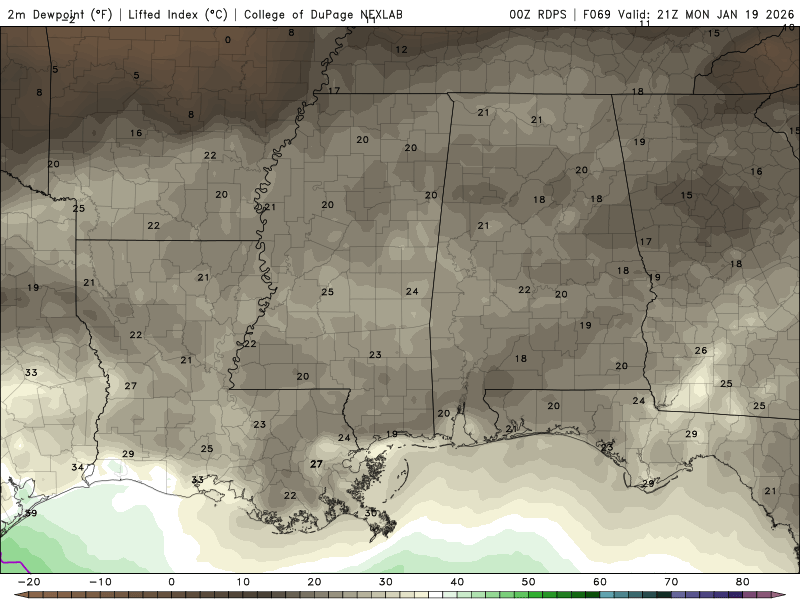The image size is (800, 600).
Task: Select the "70" label on the color scale
Action: (671, 582)
